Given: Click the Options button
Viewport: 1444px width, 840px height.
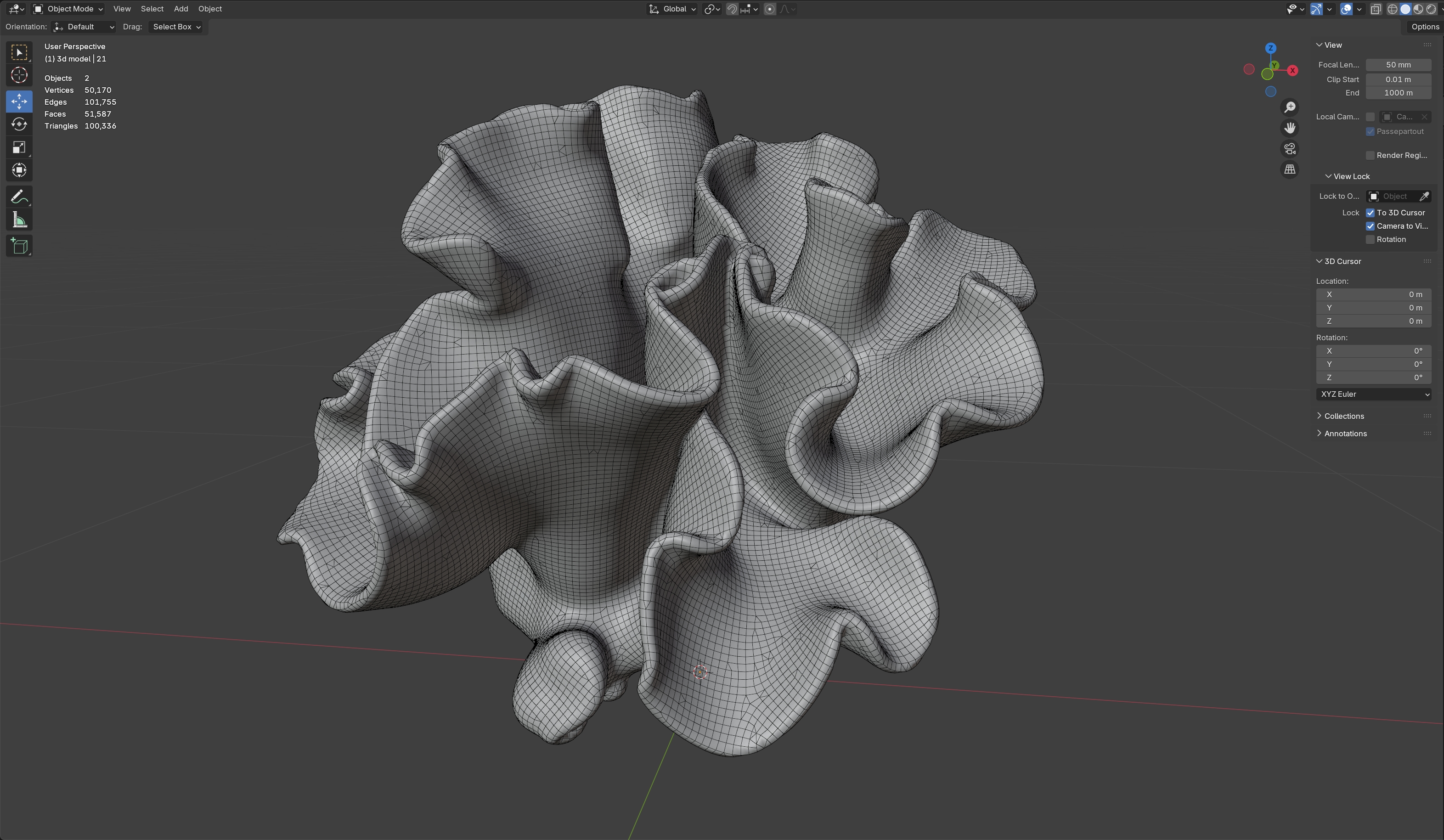Looking at the screenshot, I should [1425, 27].
